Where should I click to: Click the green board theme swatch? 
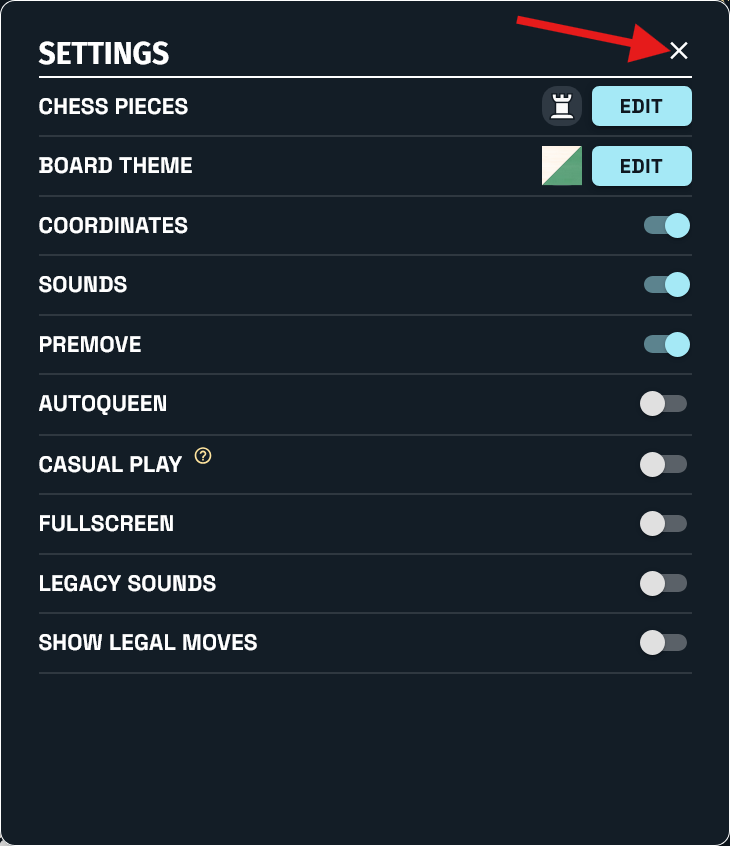point(562,166)
